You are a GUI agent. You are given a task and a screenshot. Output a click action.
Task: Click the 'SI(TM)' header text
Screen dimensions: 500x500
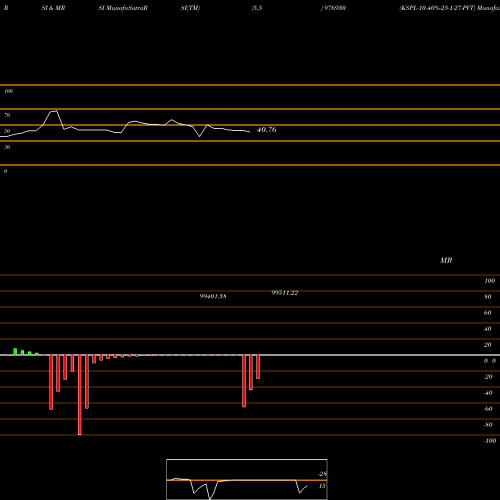(x=190, y=8)
